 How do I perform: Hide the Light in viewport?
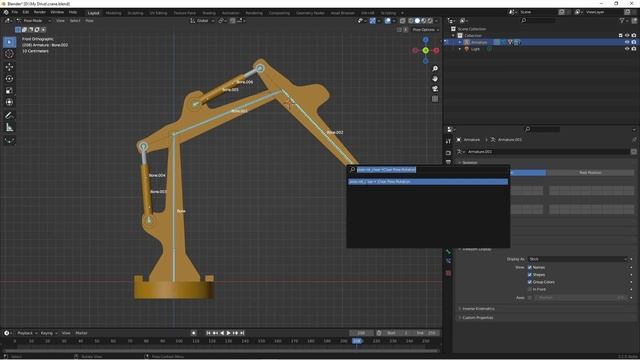627,49
